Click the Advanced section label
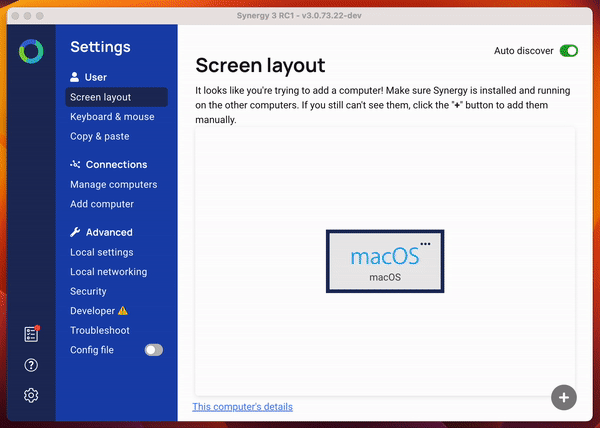 click(109, 232)
